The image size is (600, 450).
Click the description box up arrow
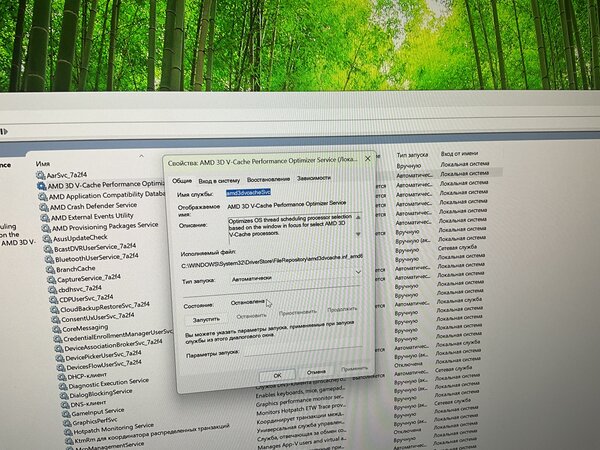[x=358, y=217]
